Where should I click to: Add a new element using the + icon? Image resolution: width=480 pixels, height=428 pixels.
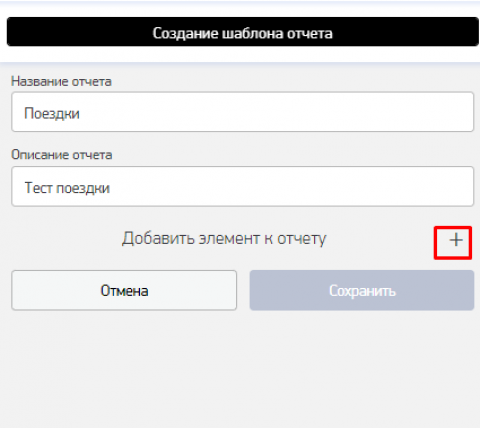455,240
